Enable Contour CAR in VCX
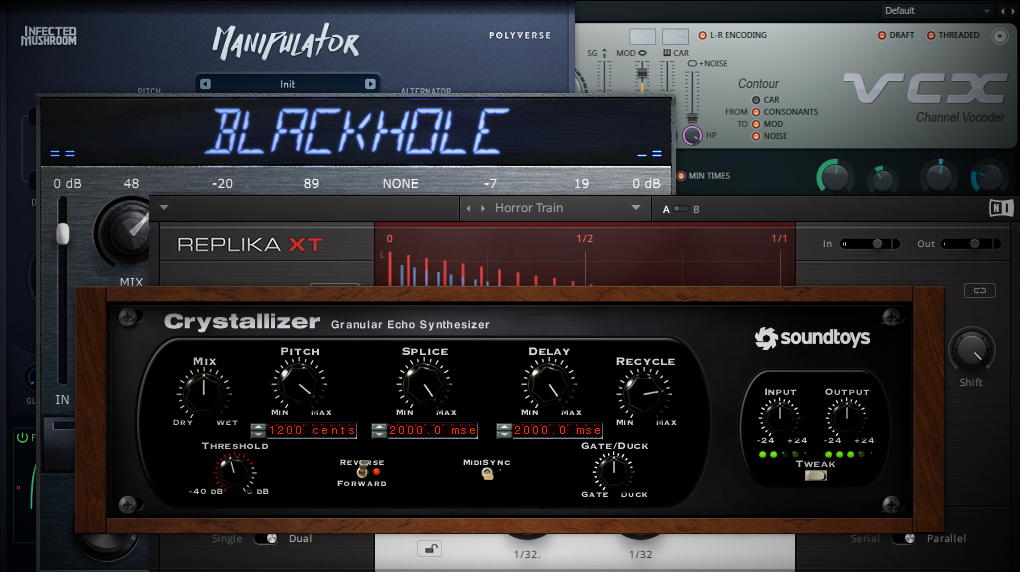1020x572 pixels. pyautogui.click(x=756, y=100)
